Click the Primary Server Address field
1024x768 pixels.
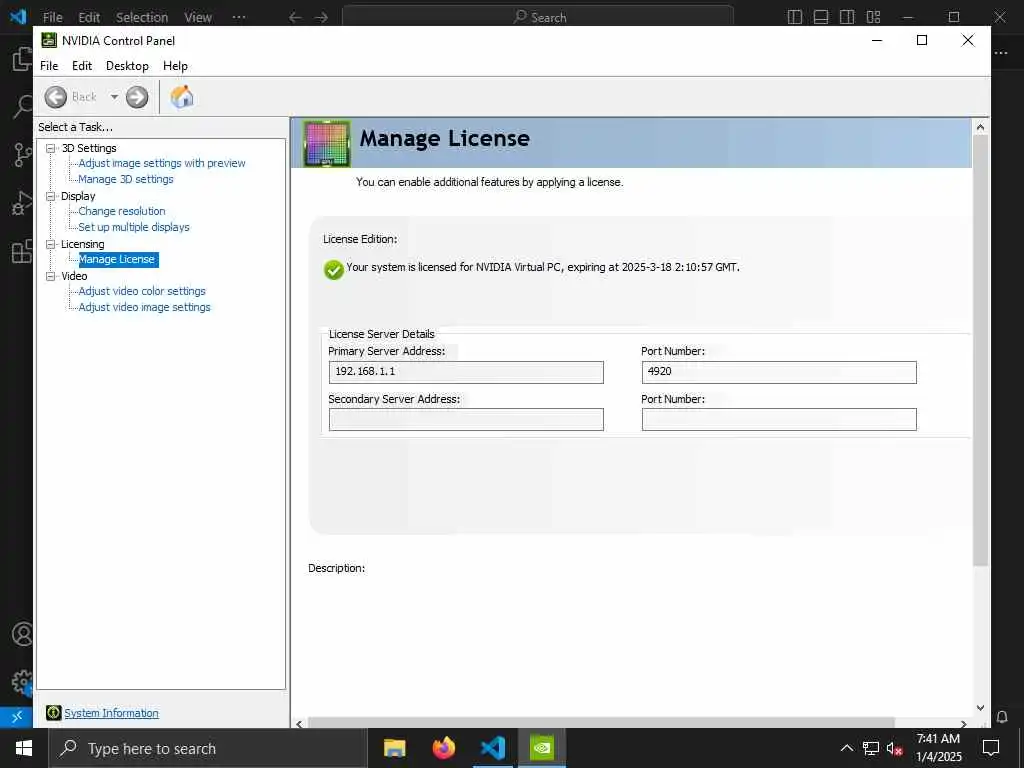coord(466,372)
